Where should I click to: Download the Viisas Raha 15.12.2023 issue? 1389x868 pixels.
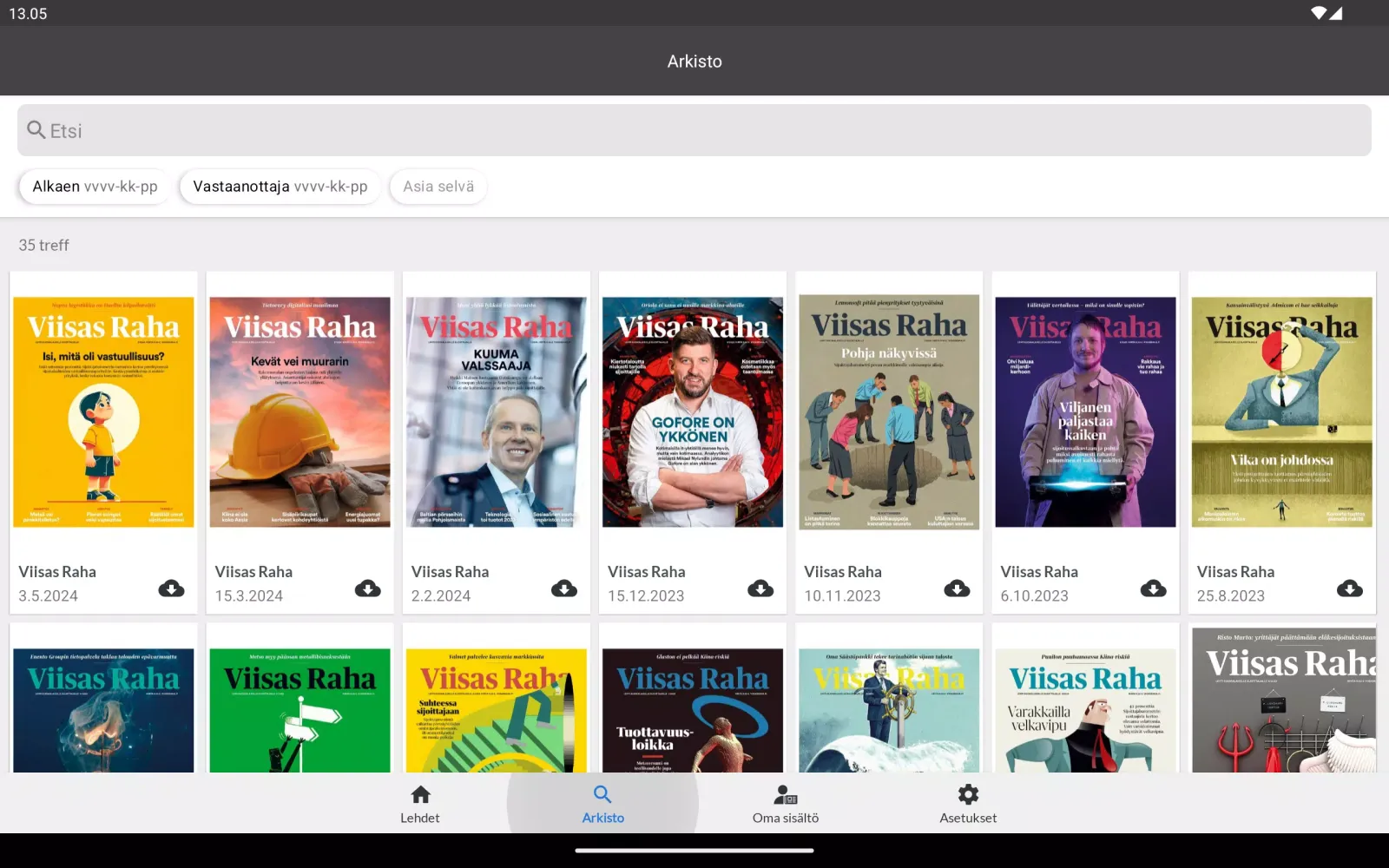click(760, 589)
